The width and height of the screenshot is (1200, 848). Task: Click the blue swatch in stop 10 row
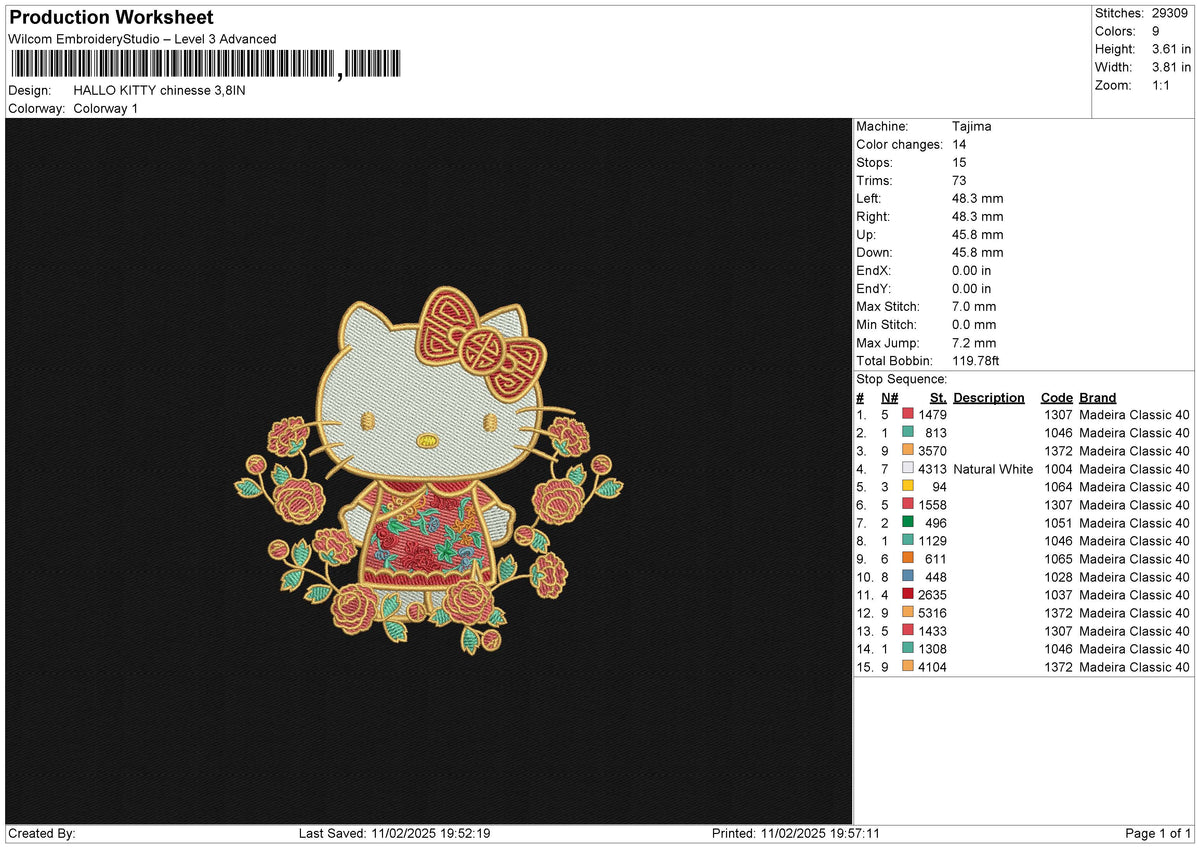click(x=908, y=576)
